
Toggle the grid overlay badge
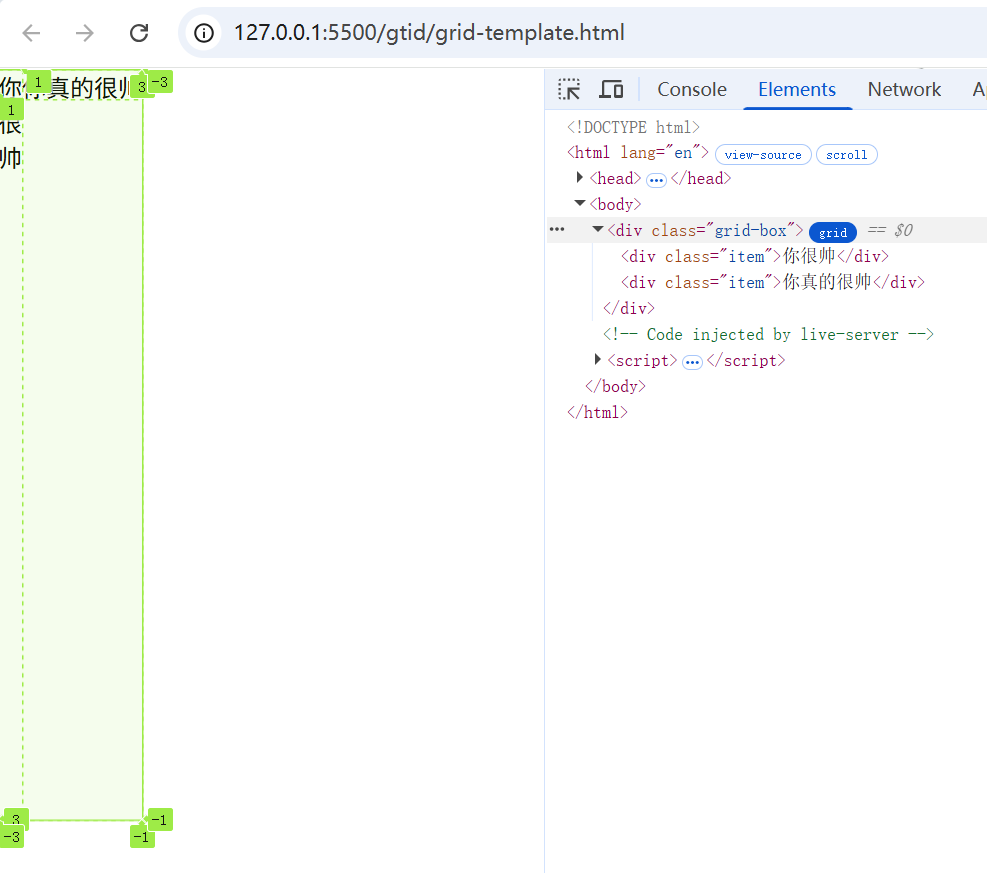coord(832,232)
